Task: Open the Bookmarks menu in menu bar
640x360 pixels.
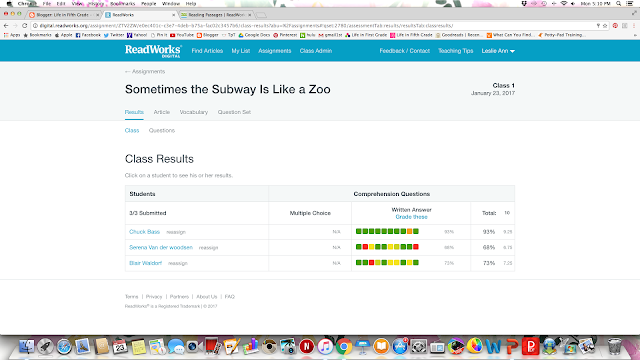Action: [122, 3]
